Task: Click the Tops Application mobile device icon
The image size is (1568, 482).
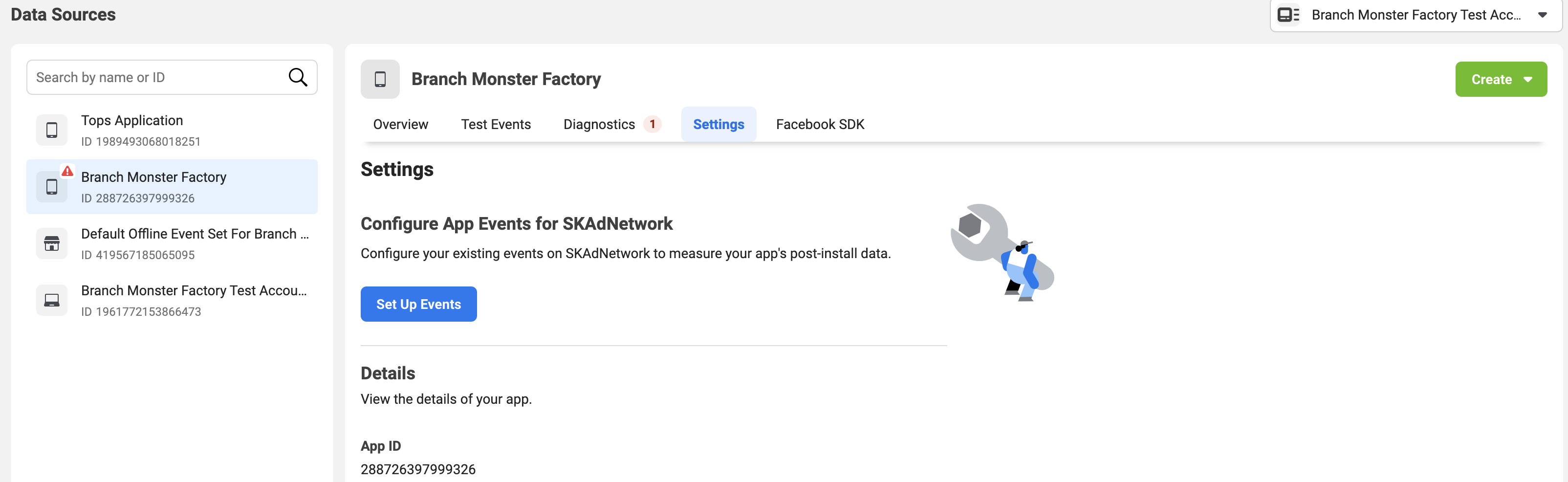Action: point(52,130)
